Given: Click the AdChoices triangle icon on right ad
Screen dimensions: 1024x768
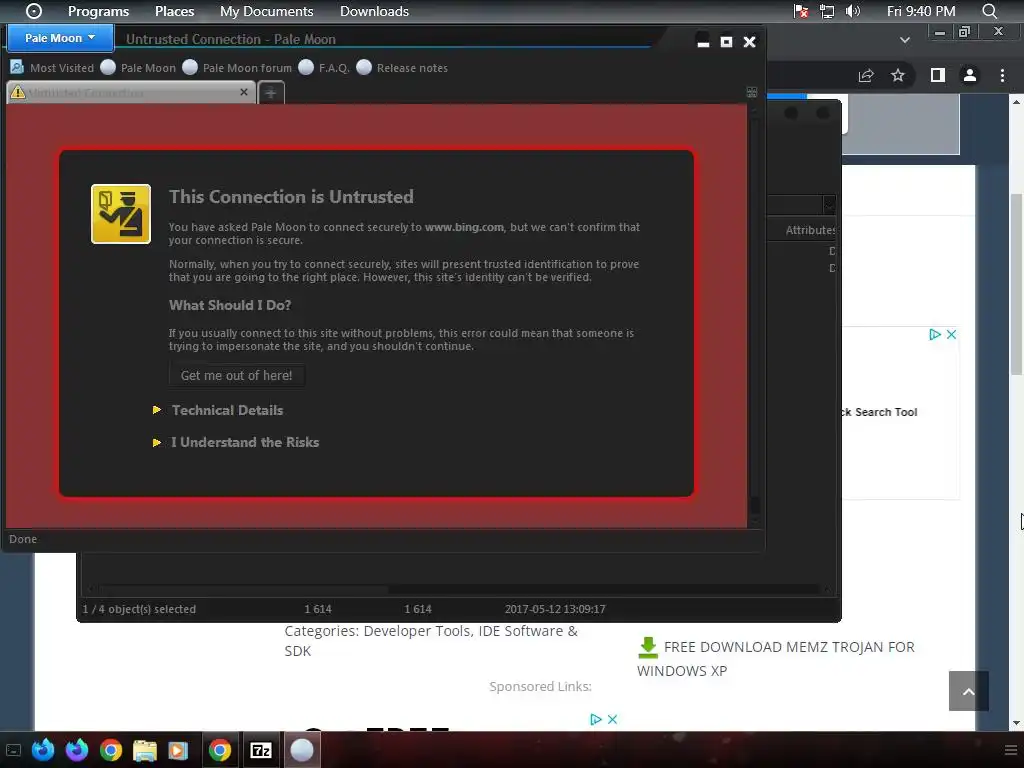Looking at the screenshot, I should [935, 334].
